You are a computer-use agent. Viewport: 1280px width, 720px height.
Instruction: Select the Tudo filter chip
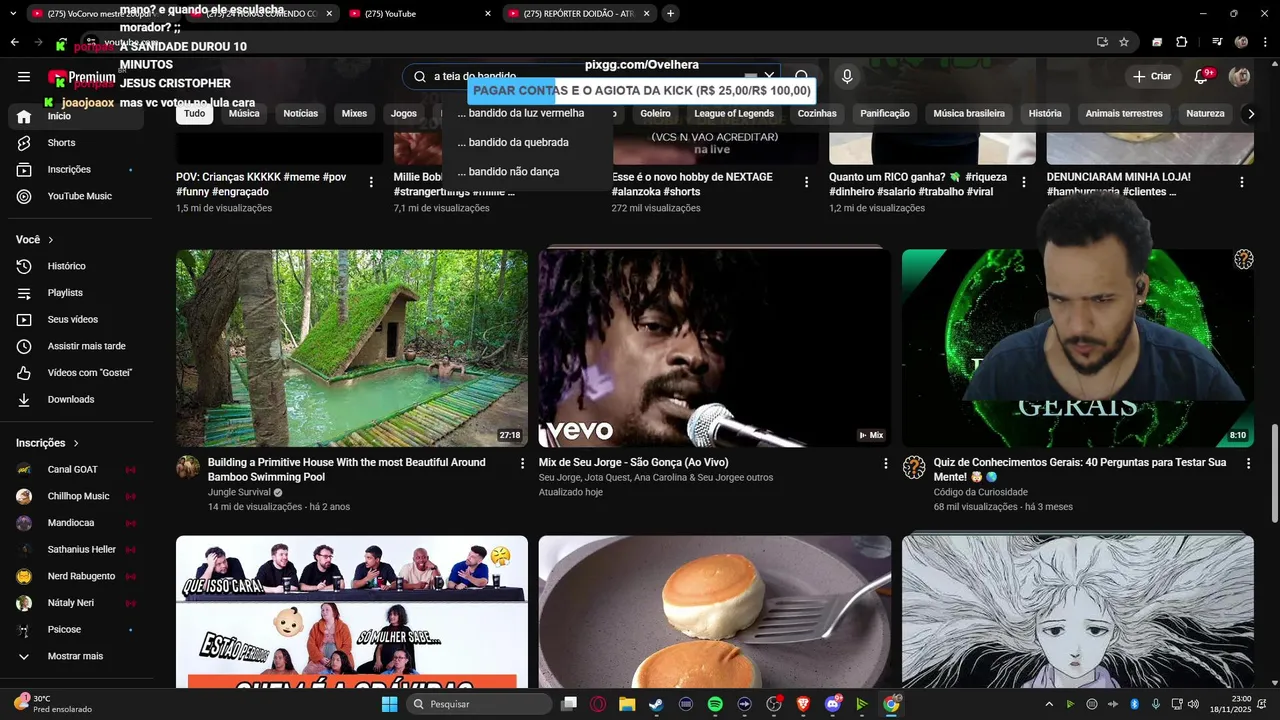coord(195,114)
